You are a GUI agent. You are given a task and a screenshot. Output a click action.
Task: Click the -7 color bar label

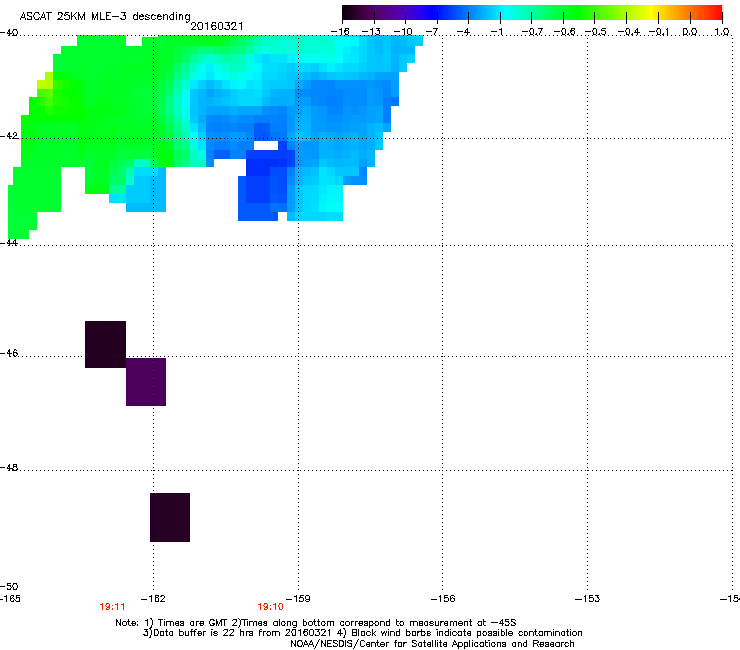[x=432, y=32]
